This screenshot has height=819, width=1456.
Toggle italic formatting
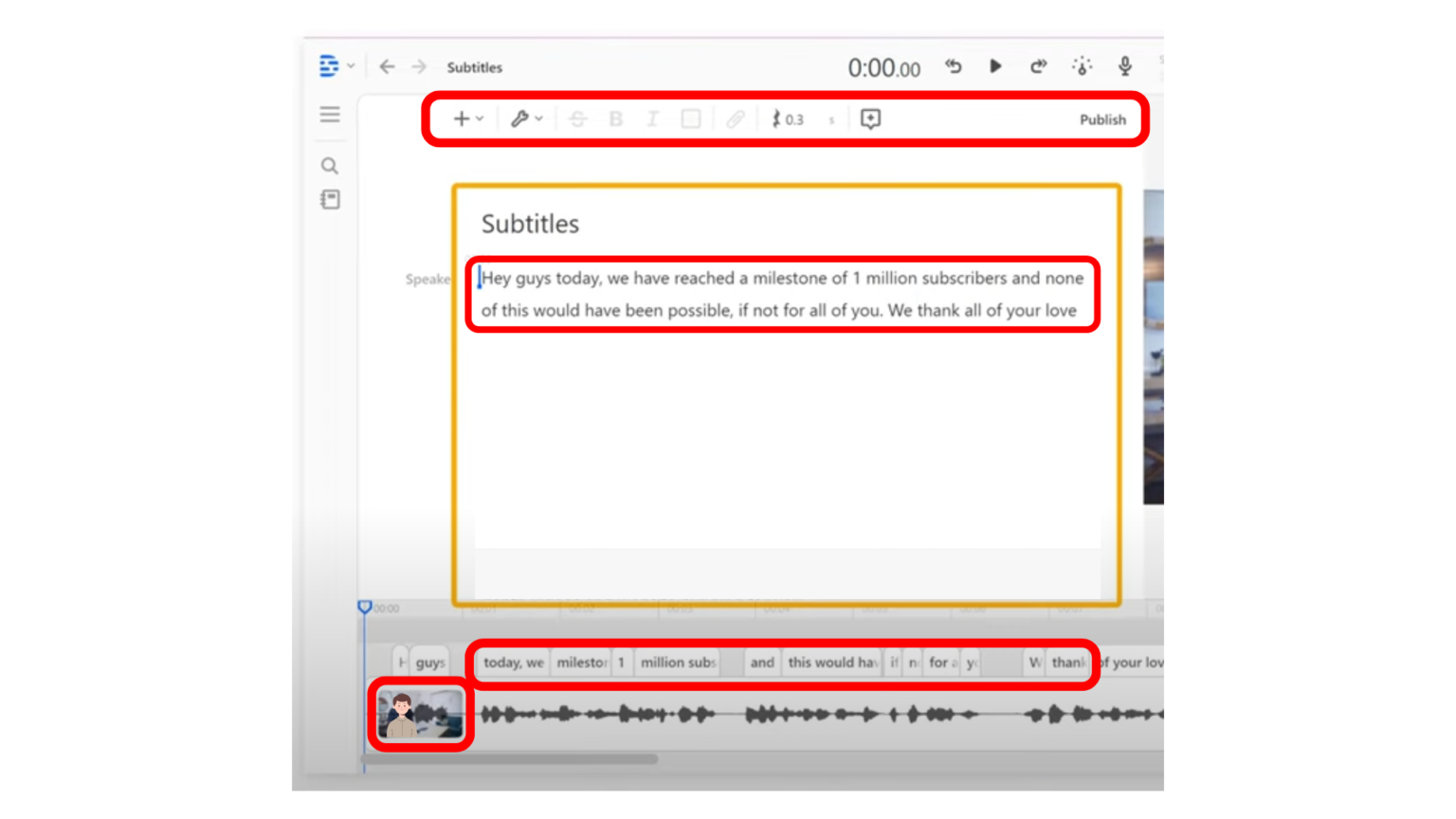click(x=652, y=118)
